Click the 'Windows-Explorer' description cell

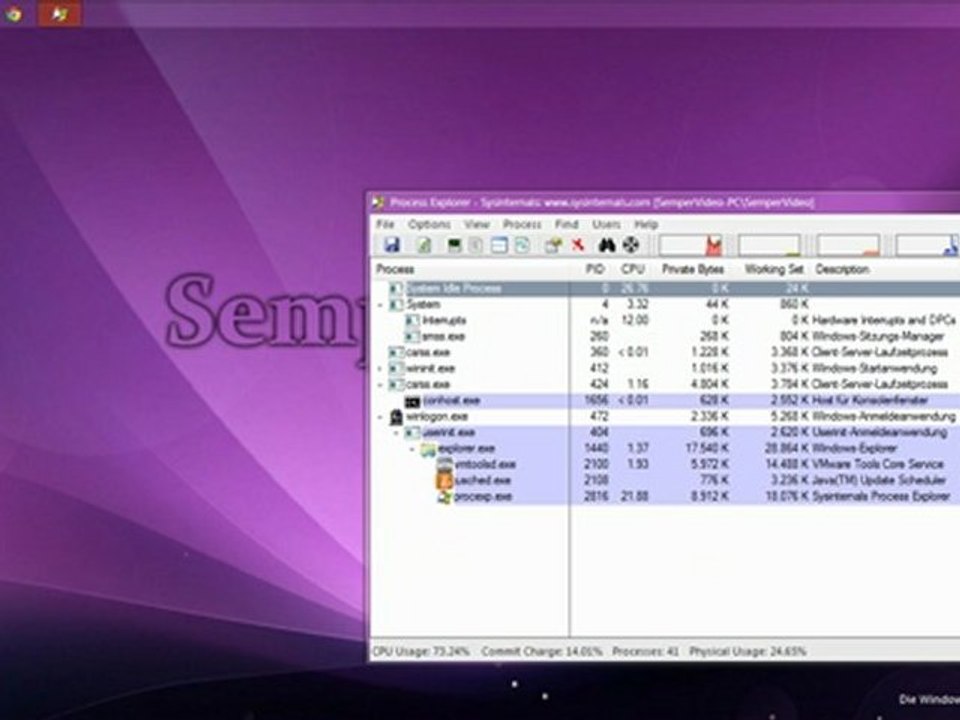coord(854,449)
